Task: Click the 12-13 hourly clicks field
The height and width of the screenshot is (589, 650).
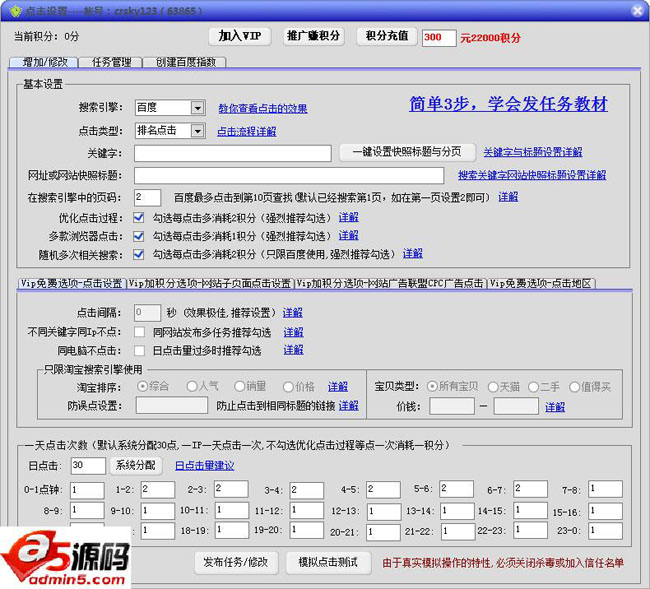Action: (383, 511)
